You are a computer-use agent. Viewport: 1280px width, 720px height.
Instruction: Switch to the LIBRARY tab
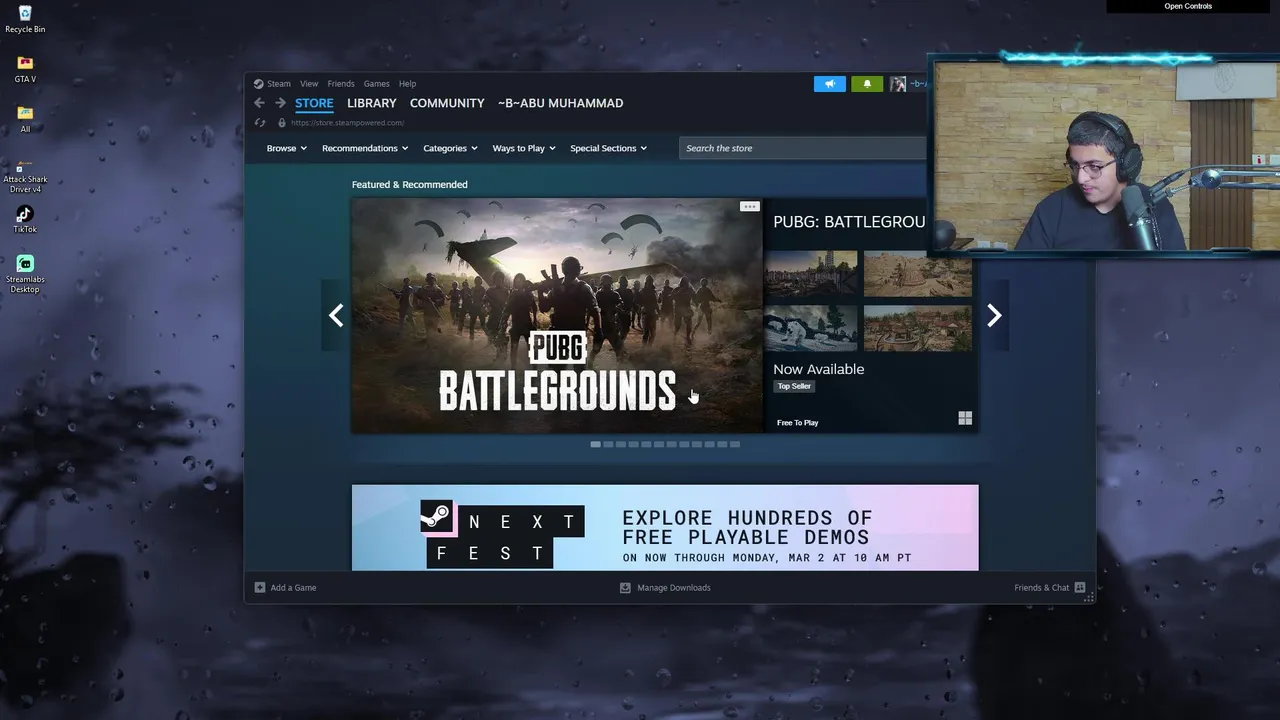[x=372, y=103]
